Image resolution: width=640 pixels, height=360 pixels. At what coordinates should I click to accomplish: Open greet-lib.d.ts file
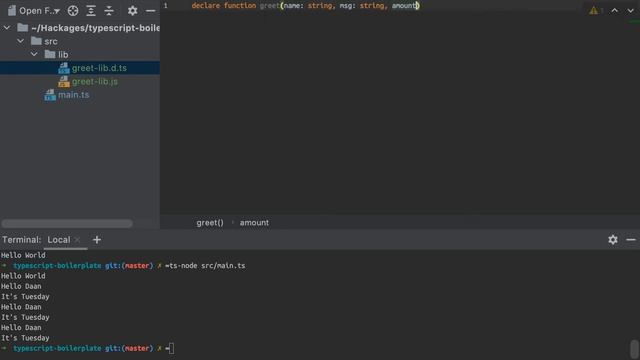point(99,68)
